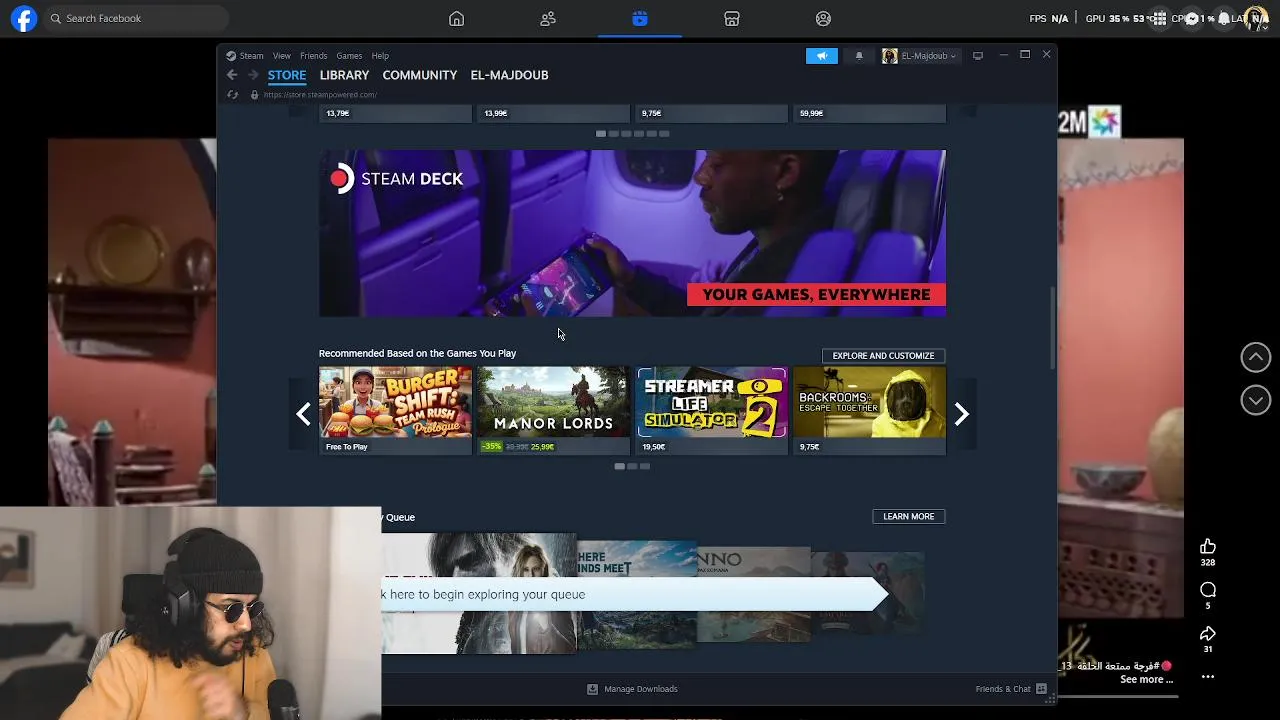Open Facebook notifications bell
1280x720 pixels.
coord(1224,18)
